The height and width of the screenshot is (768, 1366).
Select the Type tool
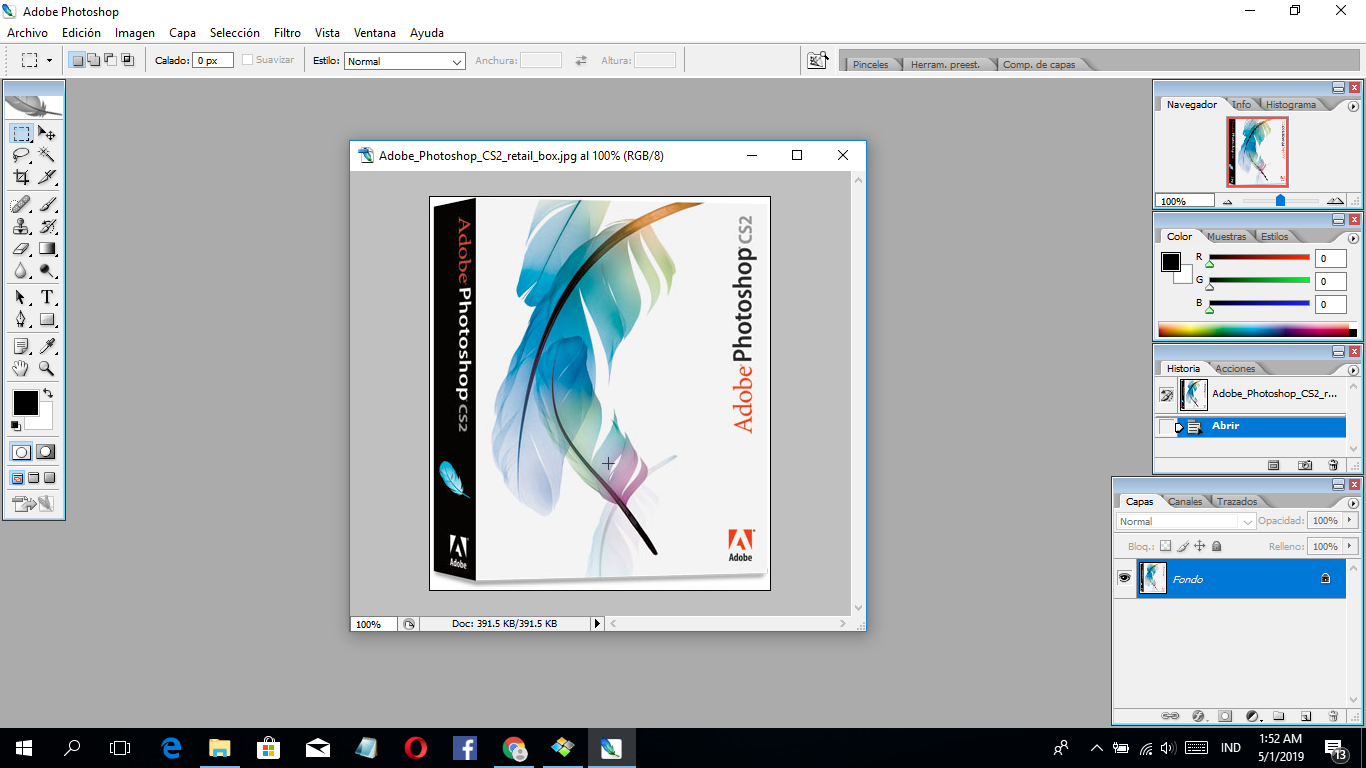click(x=47, y=298)
